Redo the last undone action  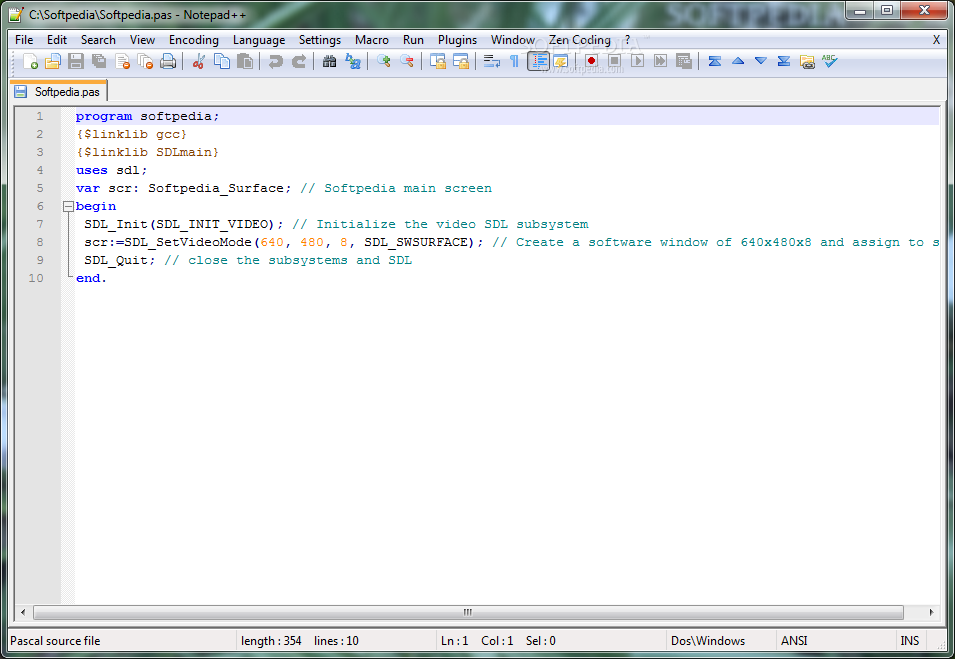[298, 62]
